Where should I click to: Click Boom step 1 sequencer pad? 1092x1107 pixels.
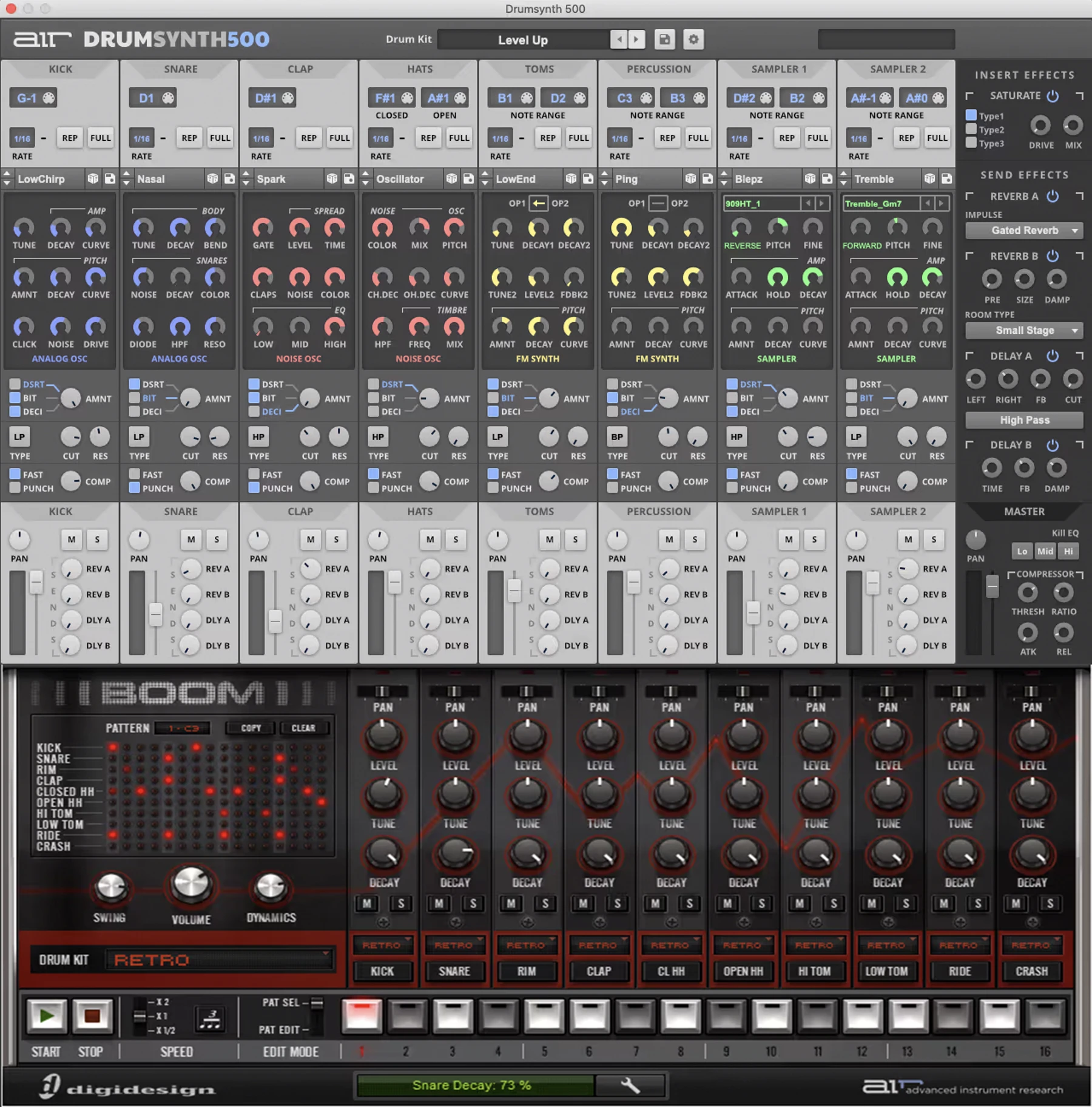pyautogui.click(x=362, y=1015)
